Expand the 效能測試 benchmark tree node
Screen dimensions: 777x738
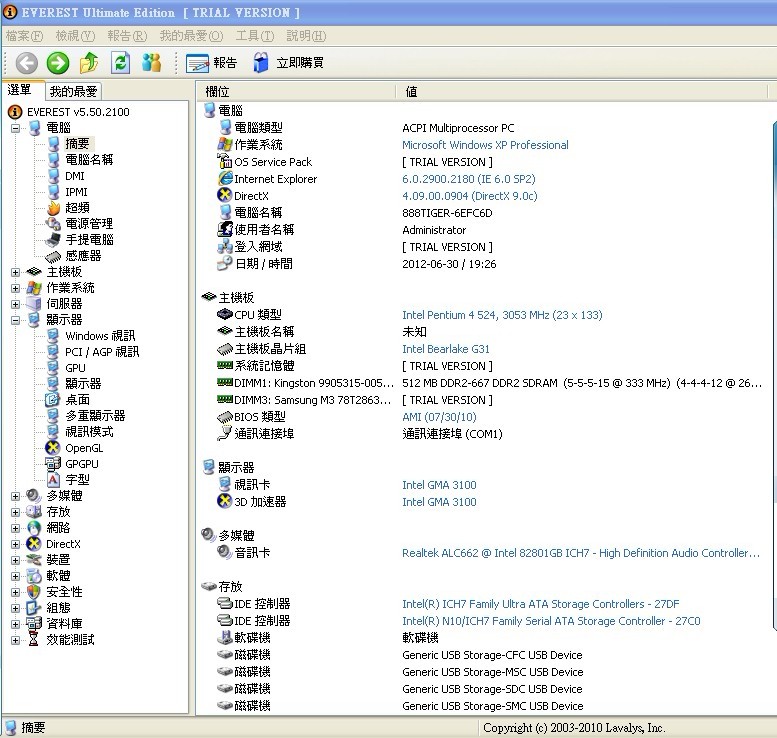pos(16,640)
